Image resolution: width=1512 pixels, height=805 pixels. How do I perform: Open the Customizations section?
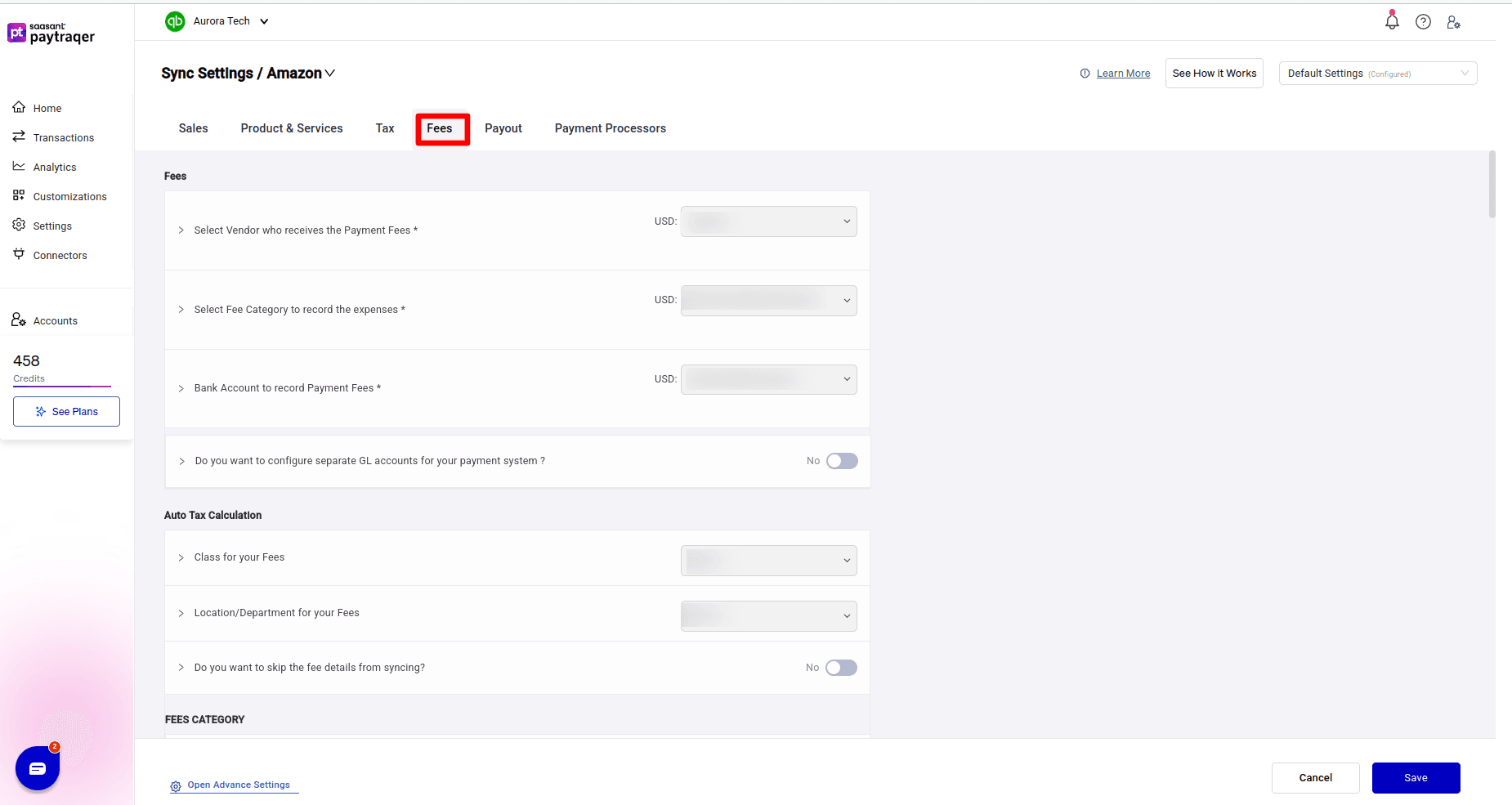point(20,196)
